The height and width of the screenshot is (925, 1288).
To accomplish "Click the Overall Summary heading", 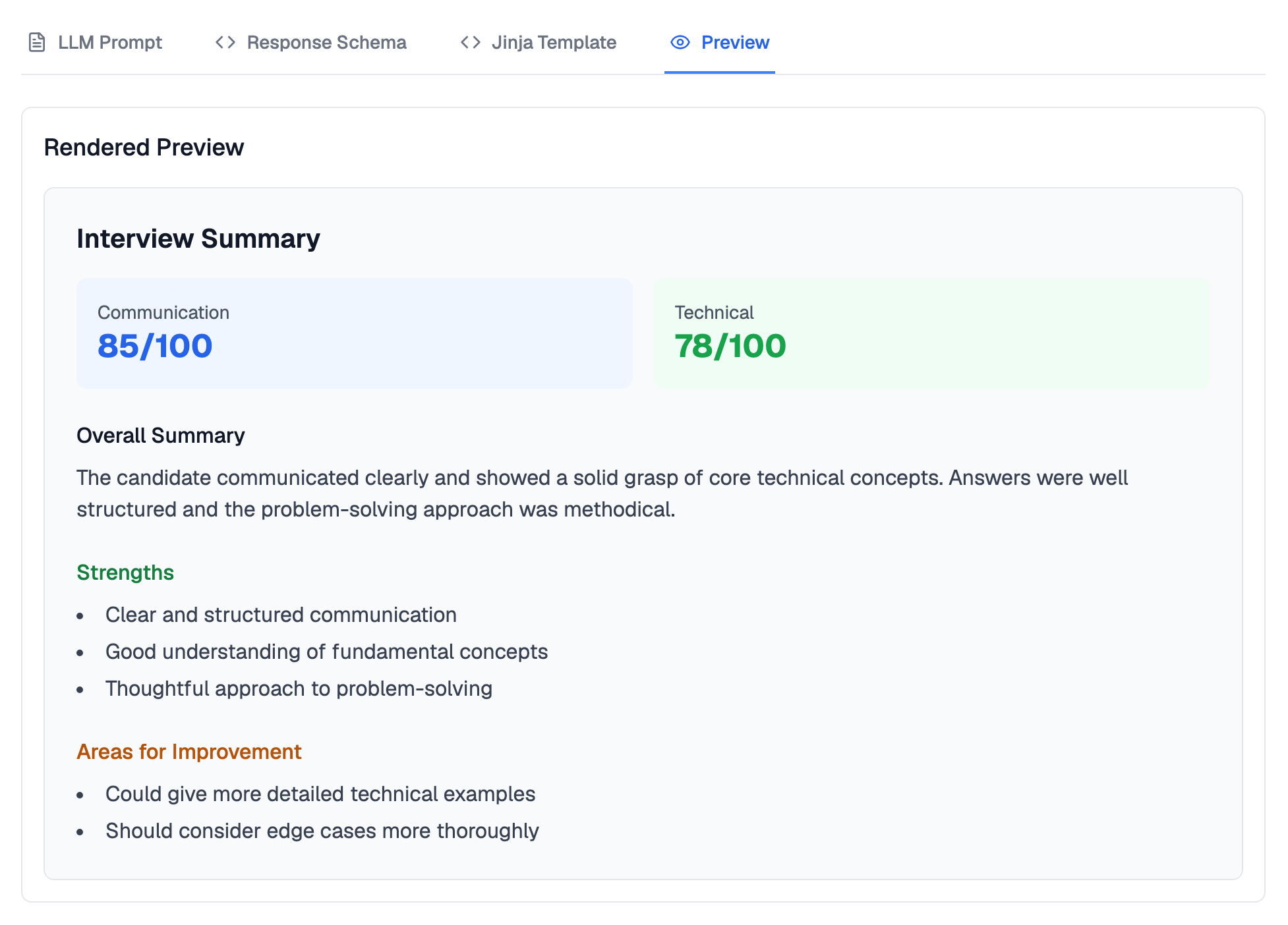I will click(x=161, y=435).
